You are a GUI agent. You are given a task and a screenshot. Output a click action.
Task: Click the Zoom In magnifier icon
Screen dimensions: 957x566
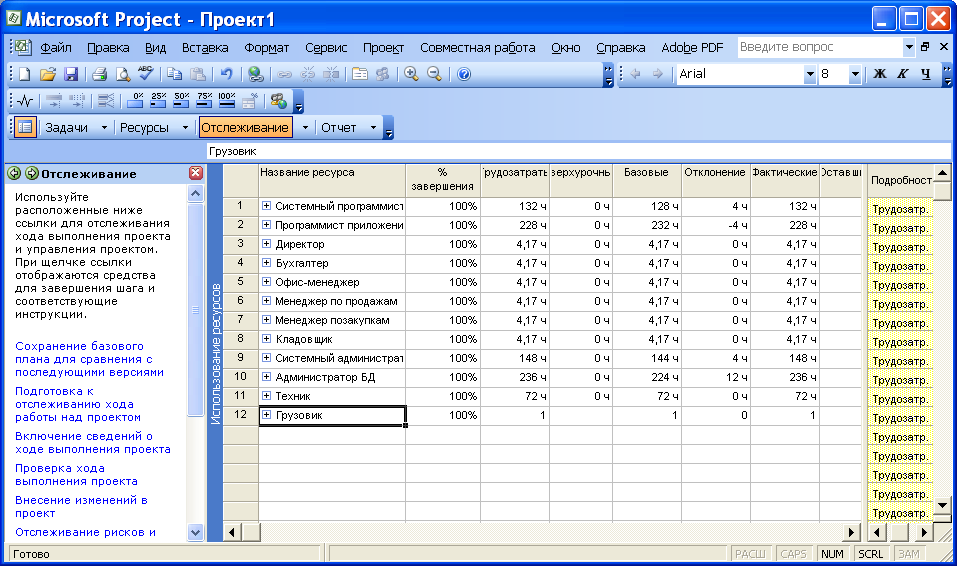411,74
